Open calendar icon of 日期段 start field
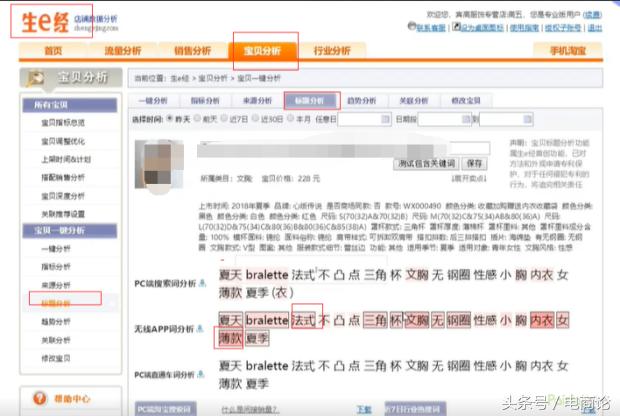 coord(466,119)
